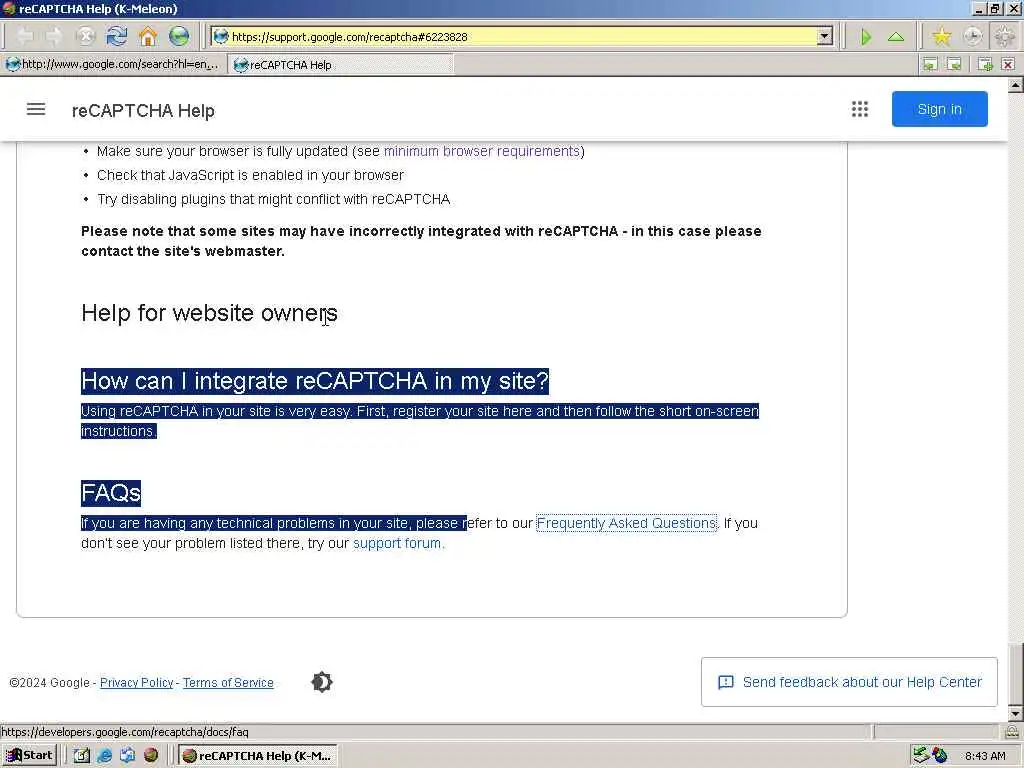Click 'How can I integrate reCAPTCHA' heading
This screenshot has width=1024, height=768.
pos(315,381)
